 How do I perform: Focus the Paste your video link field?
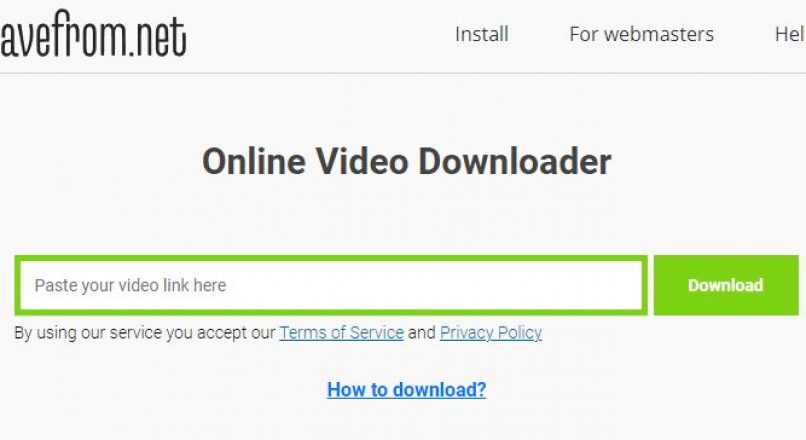pyautogui.click(x=332, y=285)
